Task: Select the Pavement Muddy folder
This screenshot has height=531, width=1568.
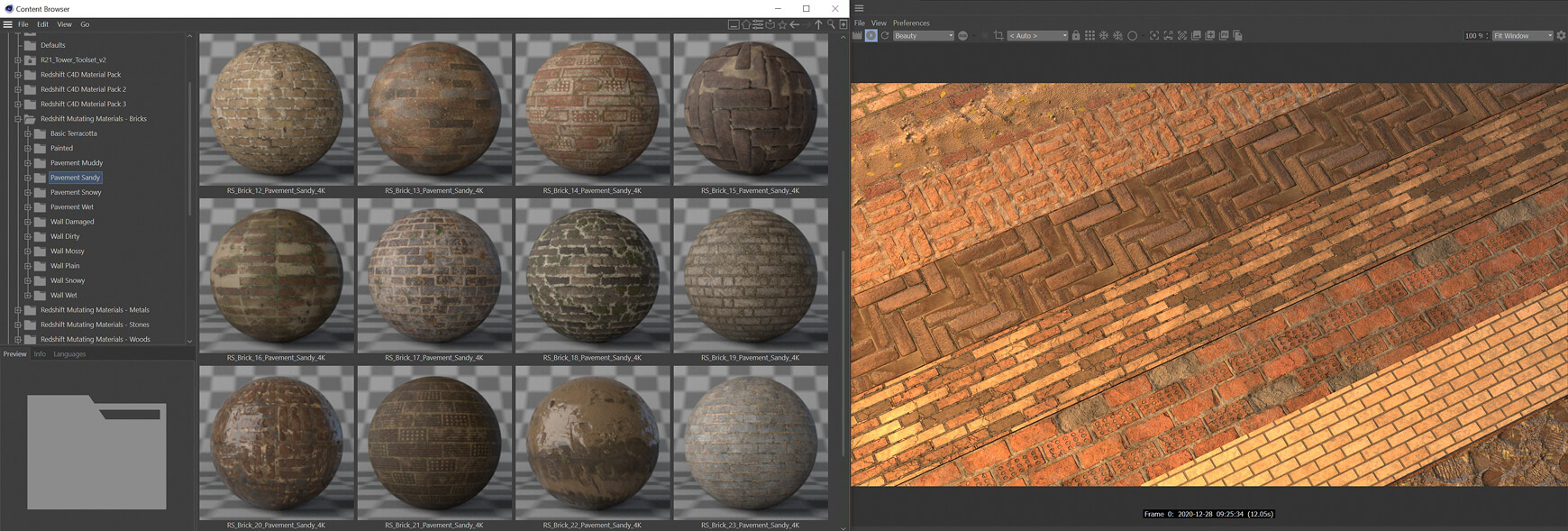Action: pyautogui.click(x=77, y=163)
